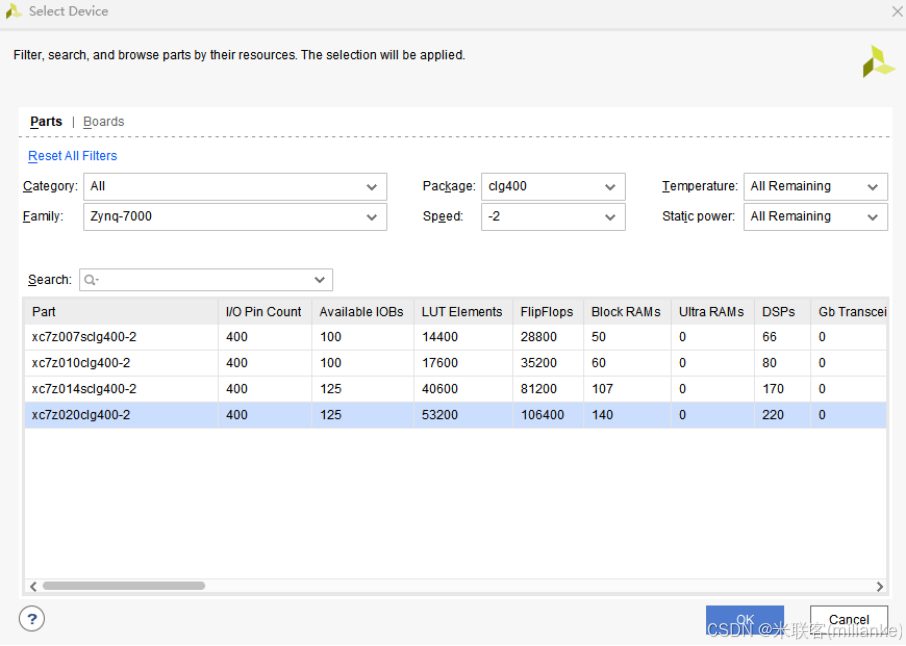Click the scrollbar right arrow
Viewport: 906px width, 646px height.
(879, 586)
